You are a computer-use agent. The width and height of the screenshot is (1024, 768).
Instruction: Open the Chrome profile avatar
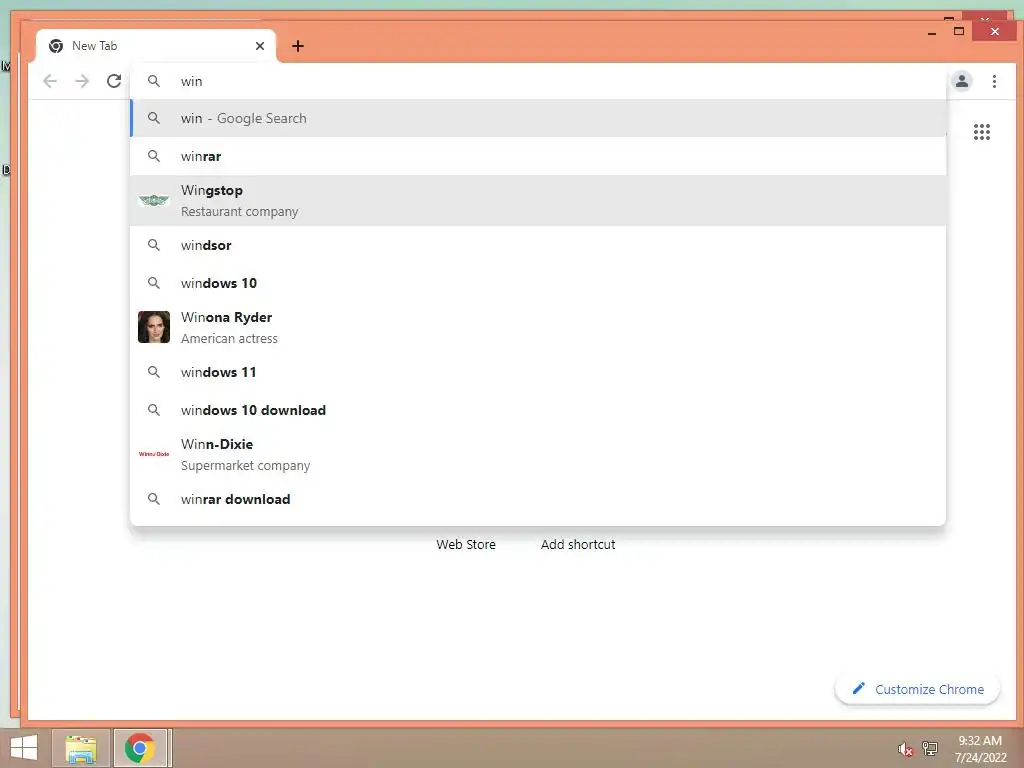pos(961,81)
